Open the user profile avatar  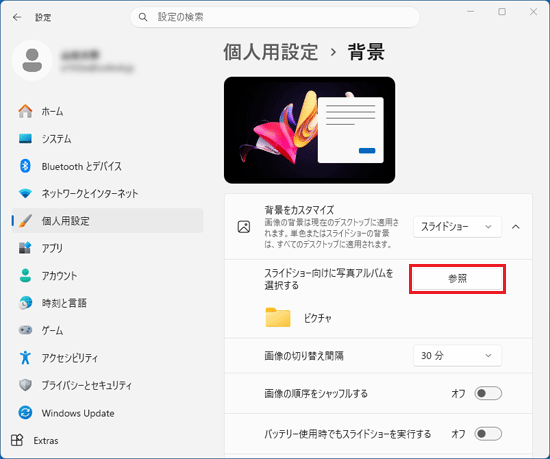32,60
